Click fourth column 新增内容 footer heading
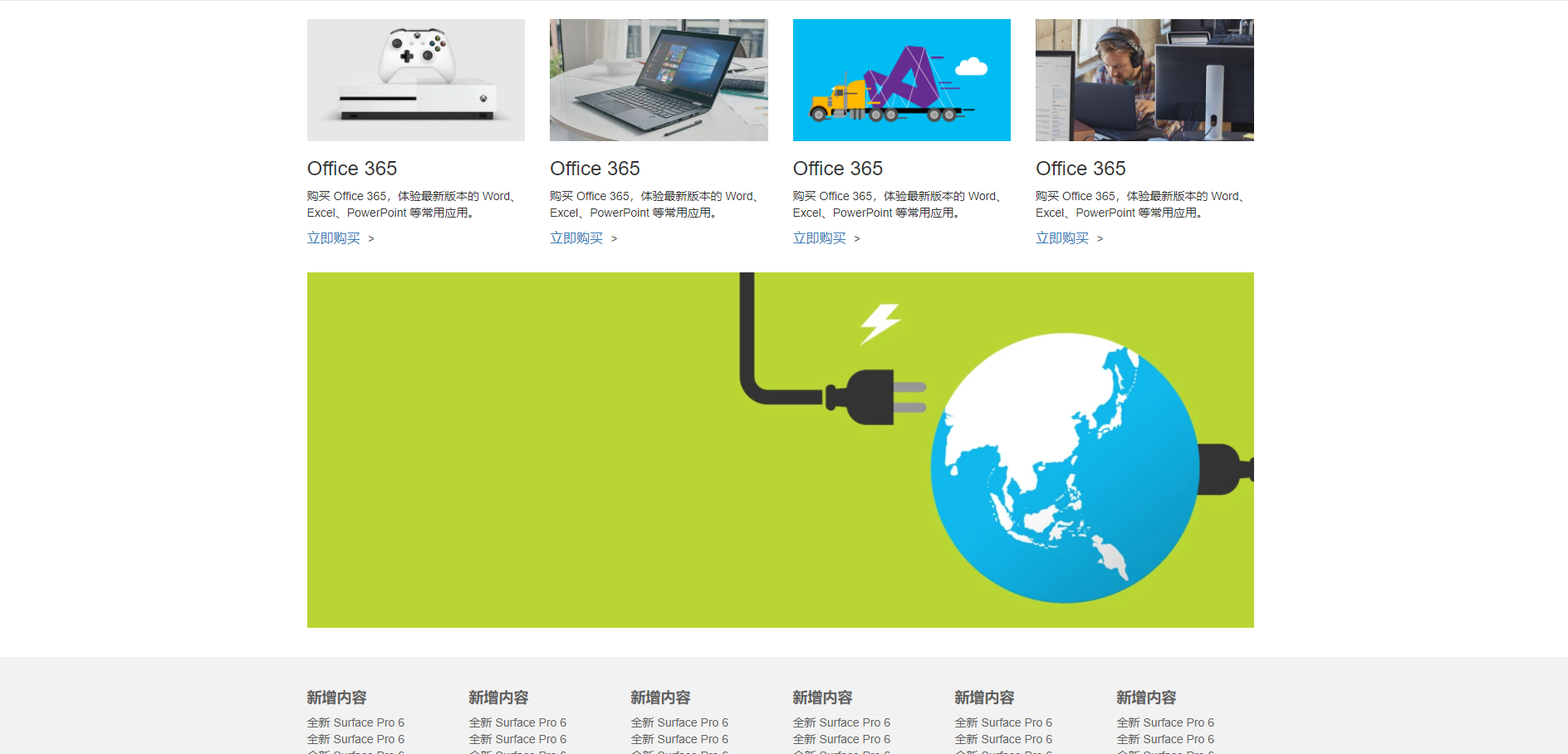The image size is (1568, 754). tap(822, 698)
